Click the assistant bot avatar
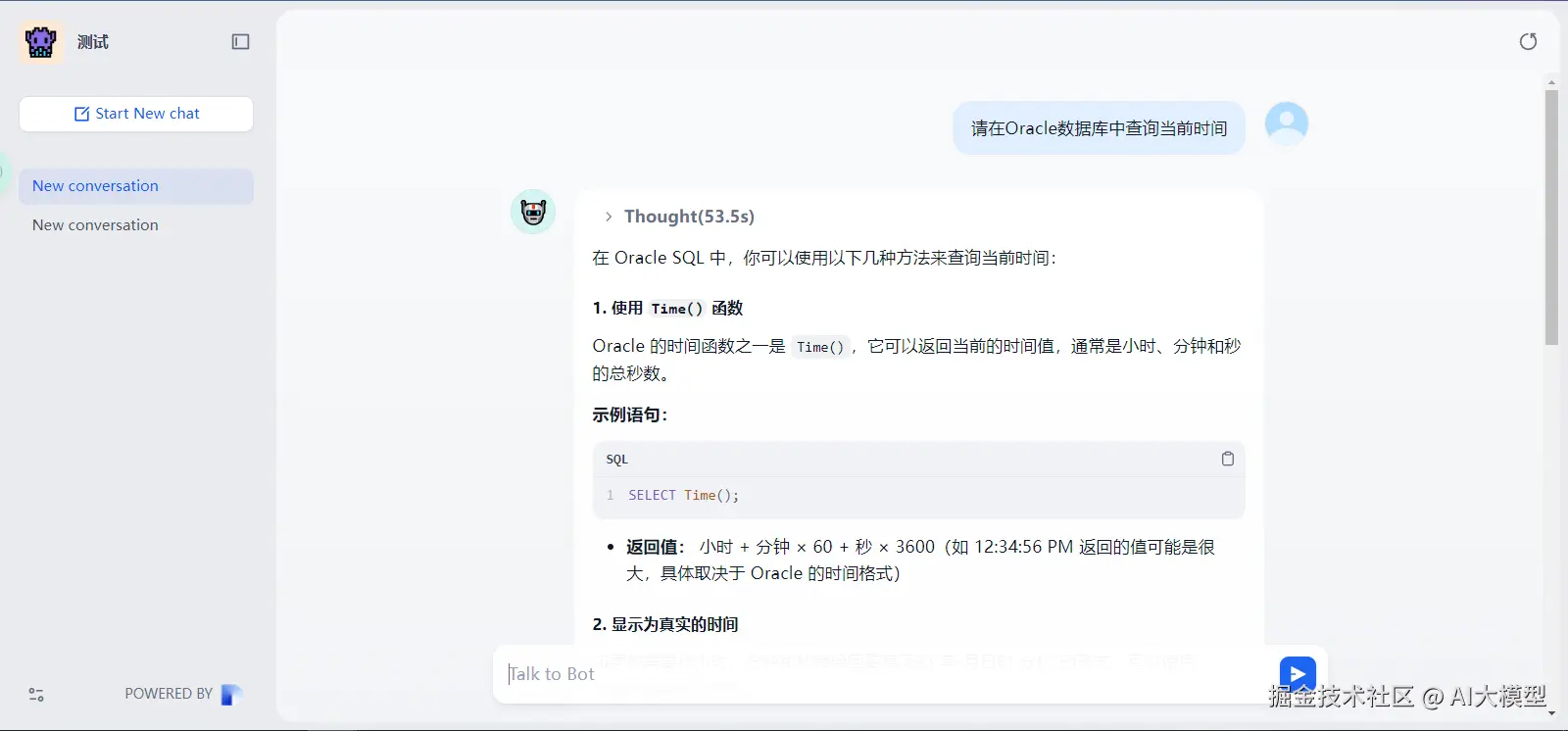The width and height of the screenshot is (1568, 731). click(533, 212)
